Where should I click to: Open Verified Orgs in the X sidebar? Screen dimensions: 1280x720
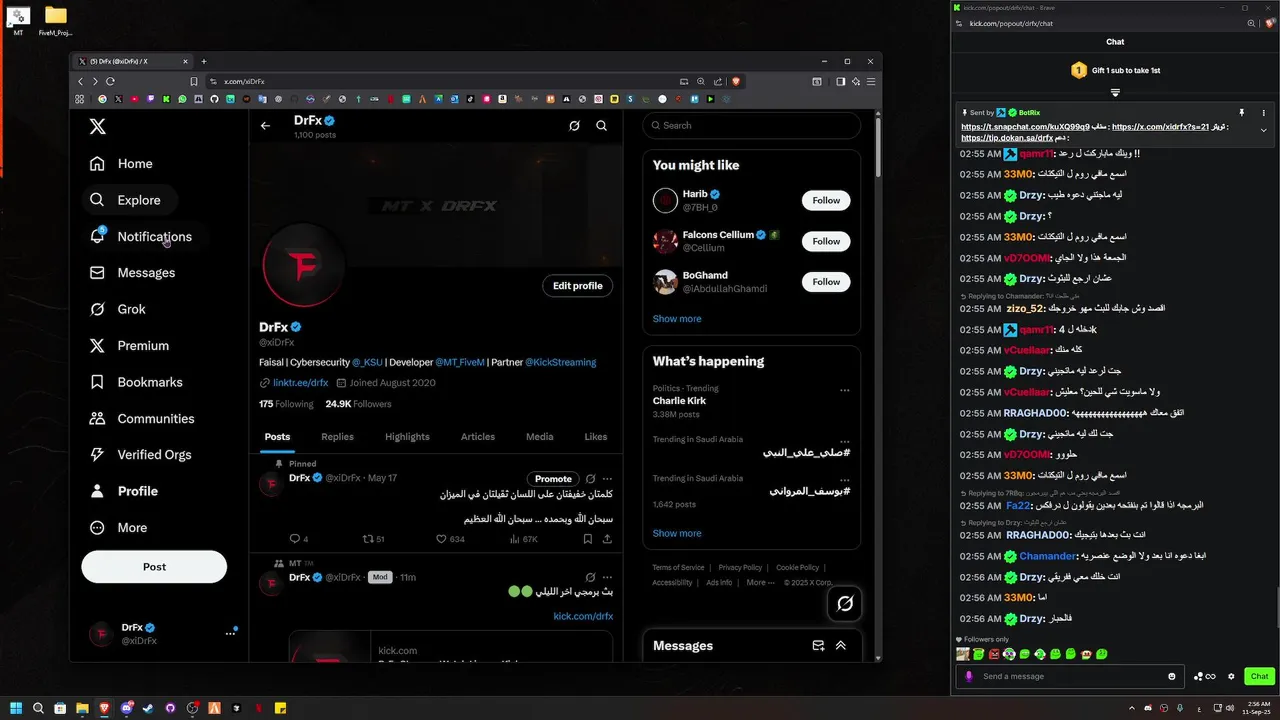tap(141, 455)
